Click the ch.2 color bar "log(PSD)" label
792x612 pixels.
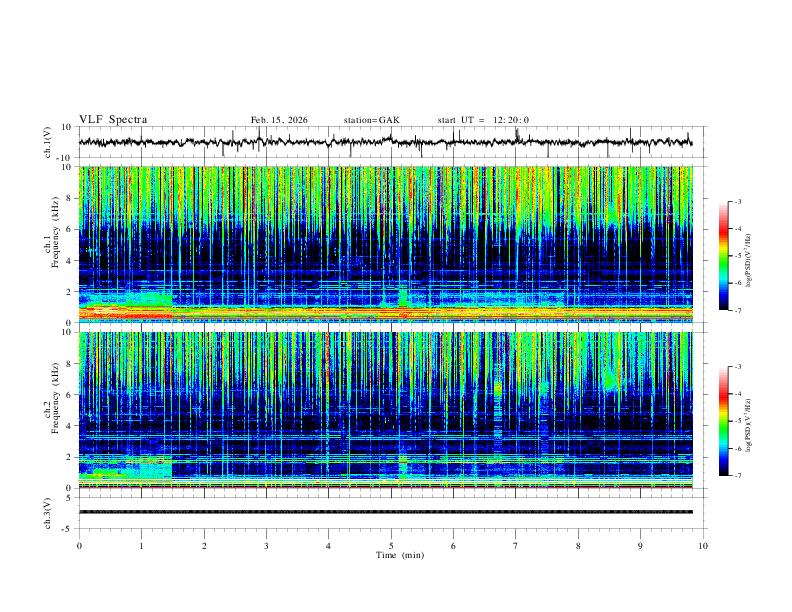pyautogui.click(x=748, y=426)
